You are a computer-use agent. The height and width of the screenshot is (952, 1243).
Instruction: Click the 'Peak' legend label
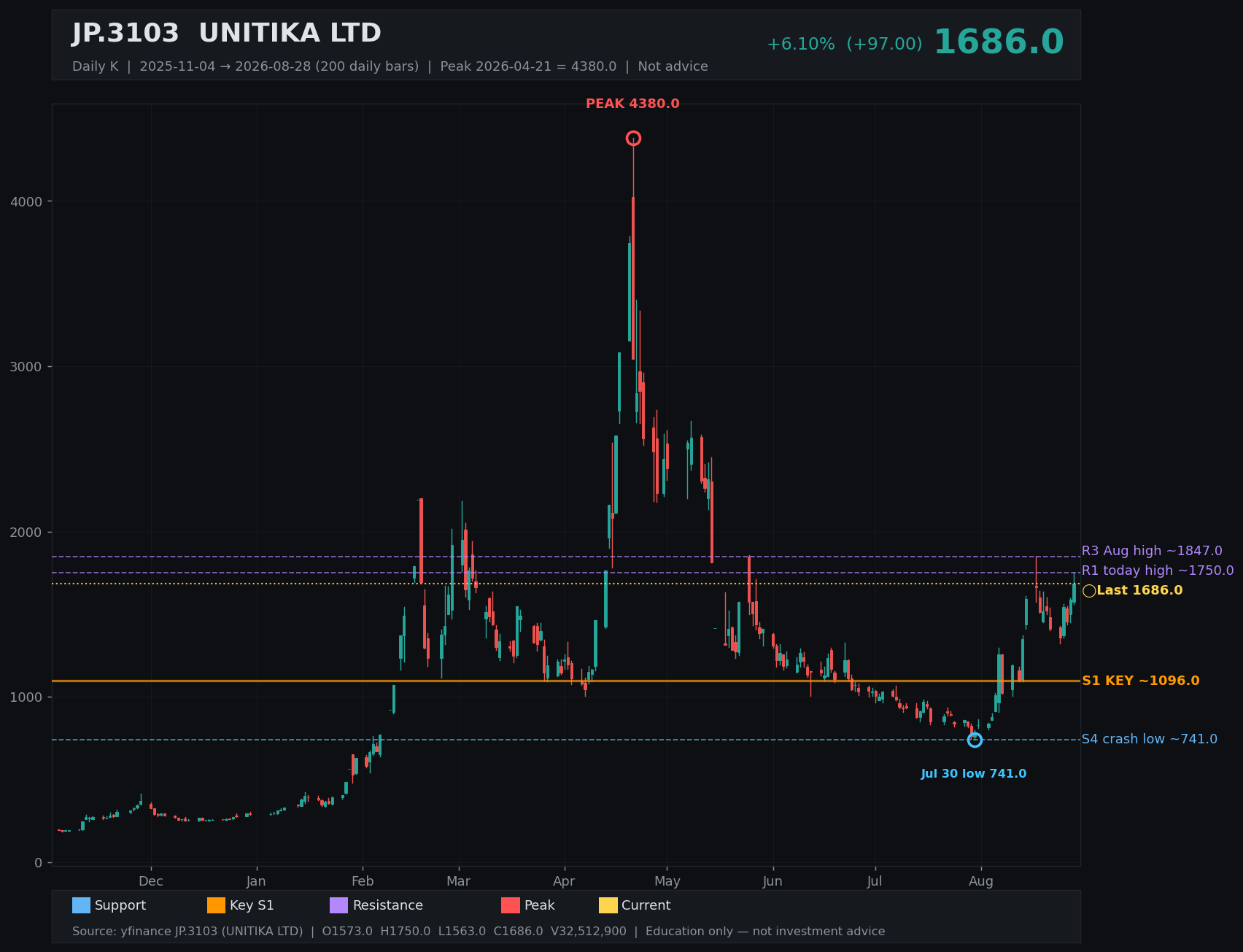coord(539,905)
